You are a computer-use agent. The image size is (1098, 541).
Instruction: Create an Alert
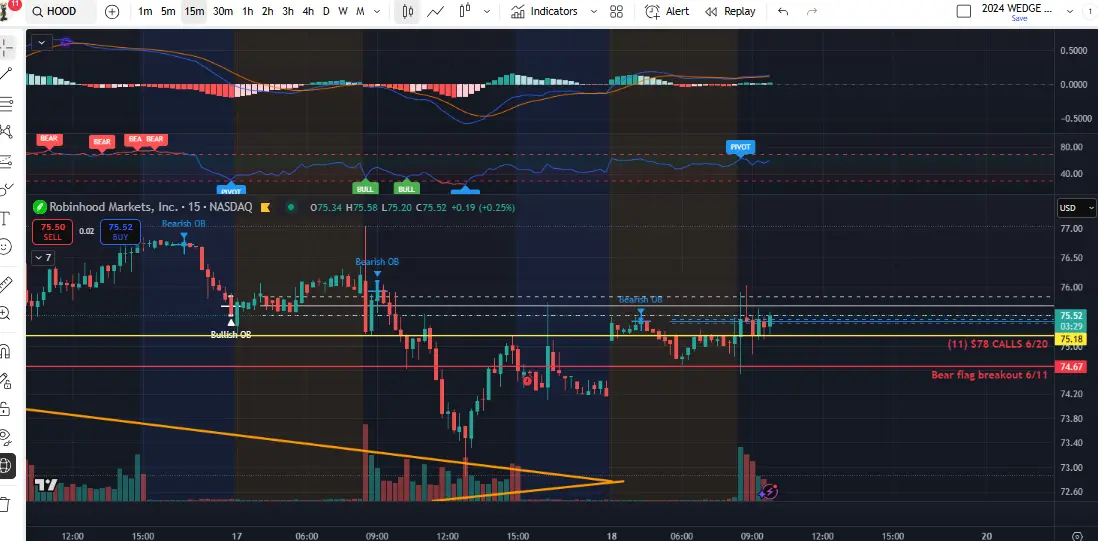667,11
